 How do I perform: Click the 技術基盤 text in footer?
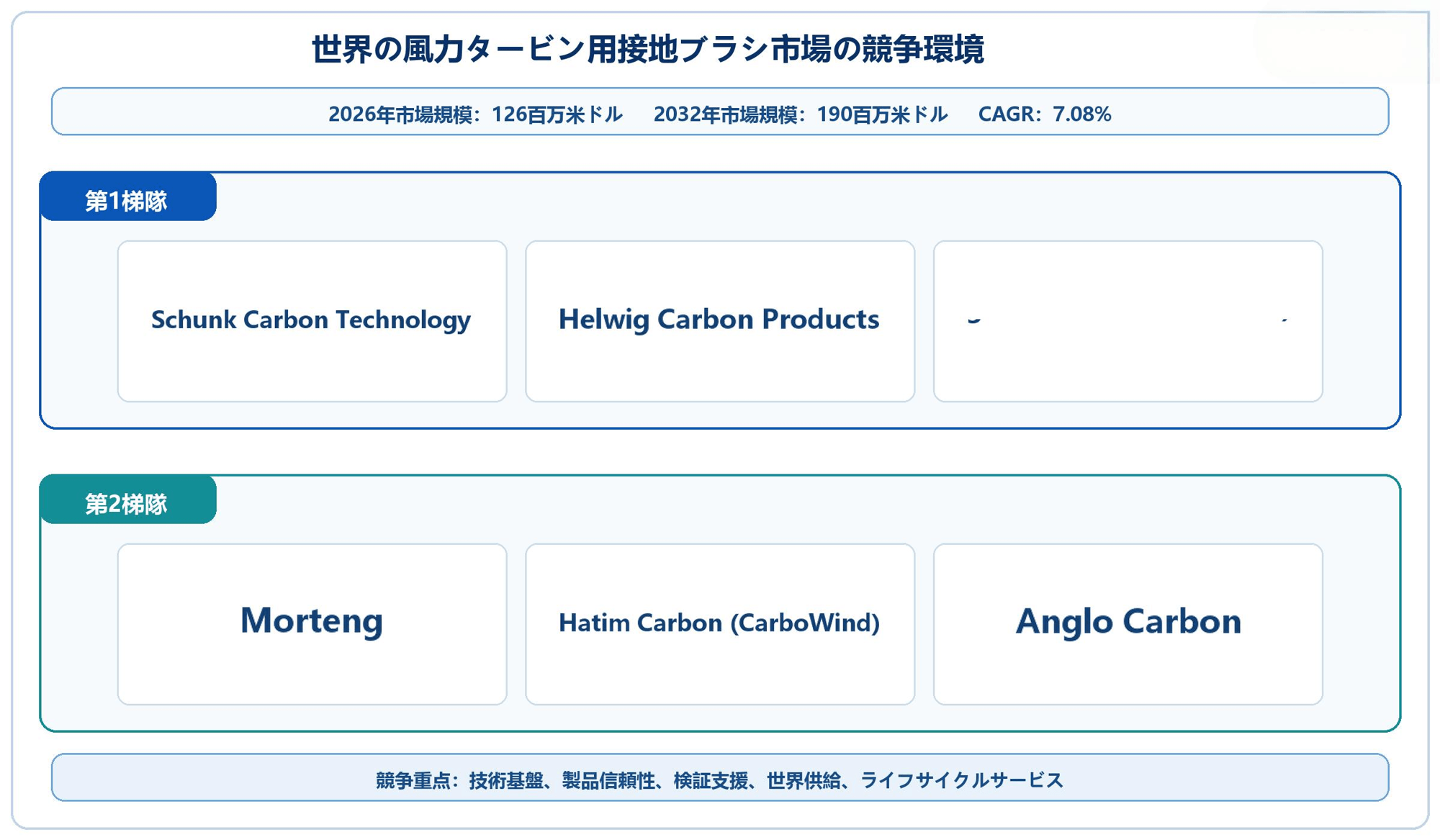[506, 780]
